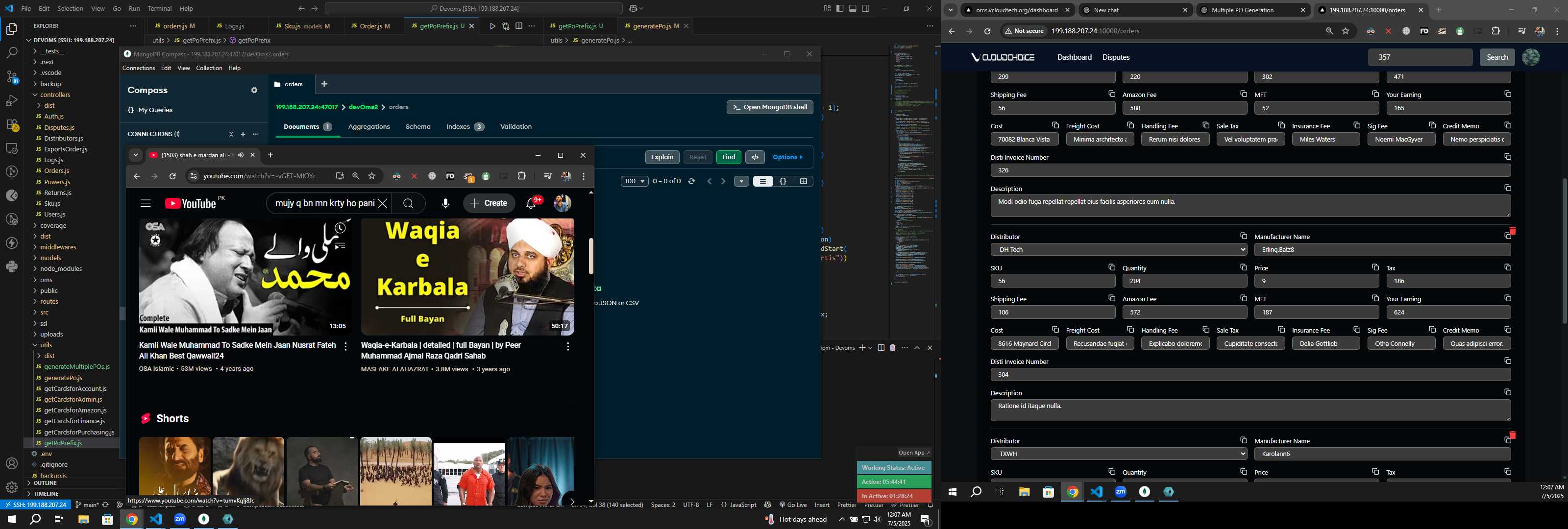Viewport: 1568px width, 529px height.
Task: Expand OUTLINE section in VS Code Explorer
Action: coord(45,483)
